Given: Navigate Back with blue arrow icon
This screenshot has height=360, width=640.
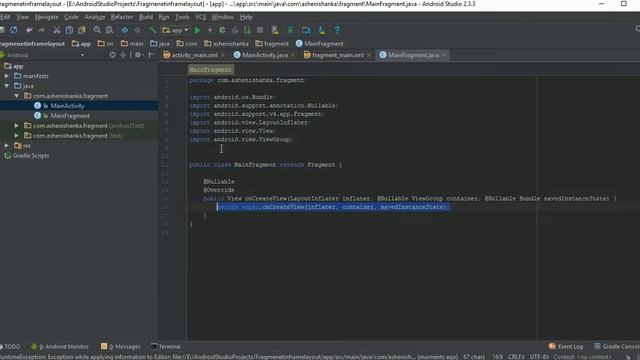Looking at the screenshot, I should click(x=125, y=30).
